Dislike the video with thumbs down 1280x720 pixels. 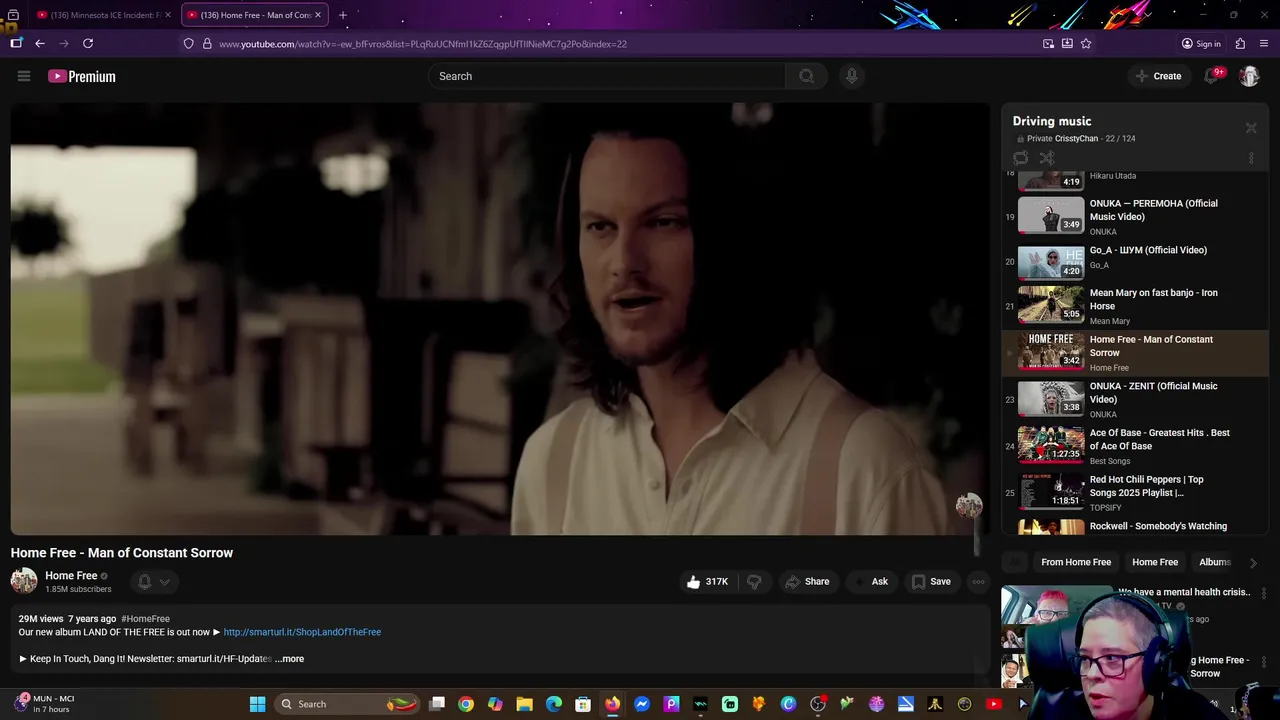[754, 581]
